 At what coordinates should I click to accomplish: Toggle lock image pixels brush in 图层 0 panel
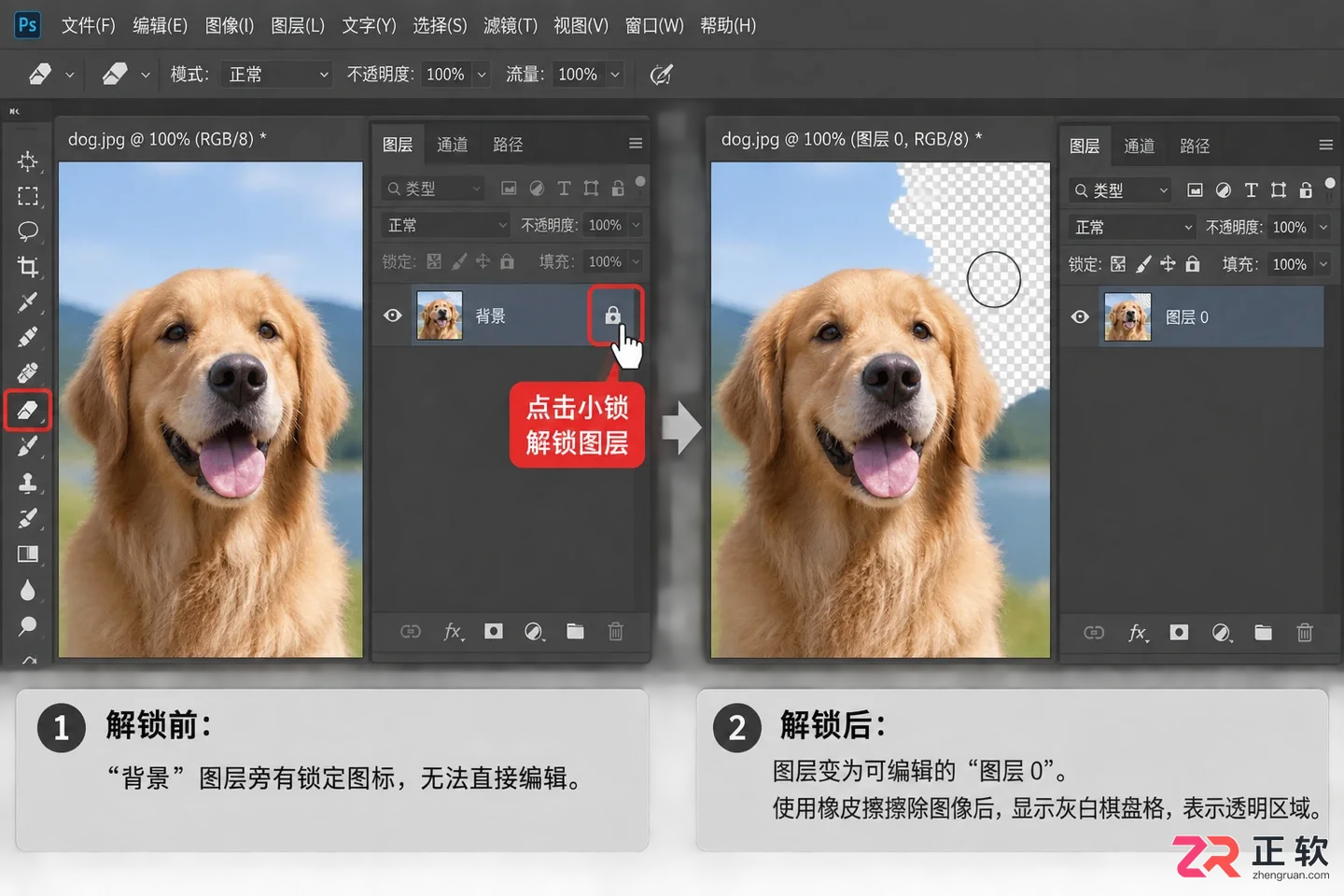(x=1143, y=264)
